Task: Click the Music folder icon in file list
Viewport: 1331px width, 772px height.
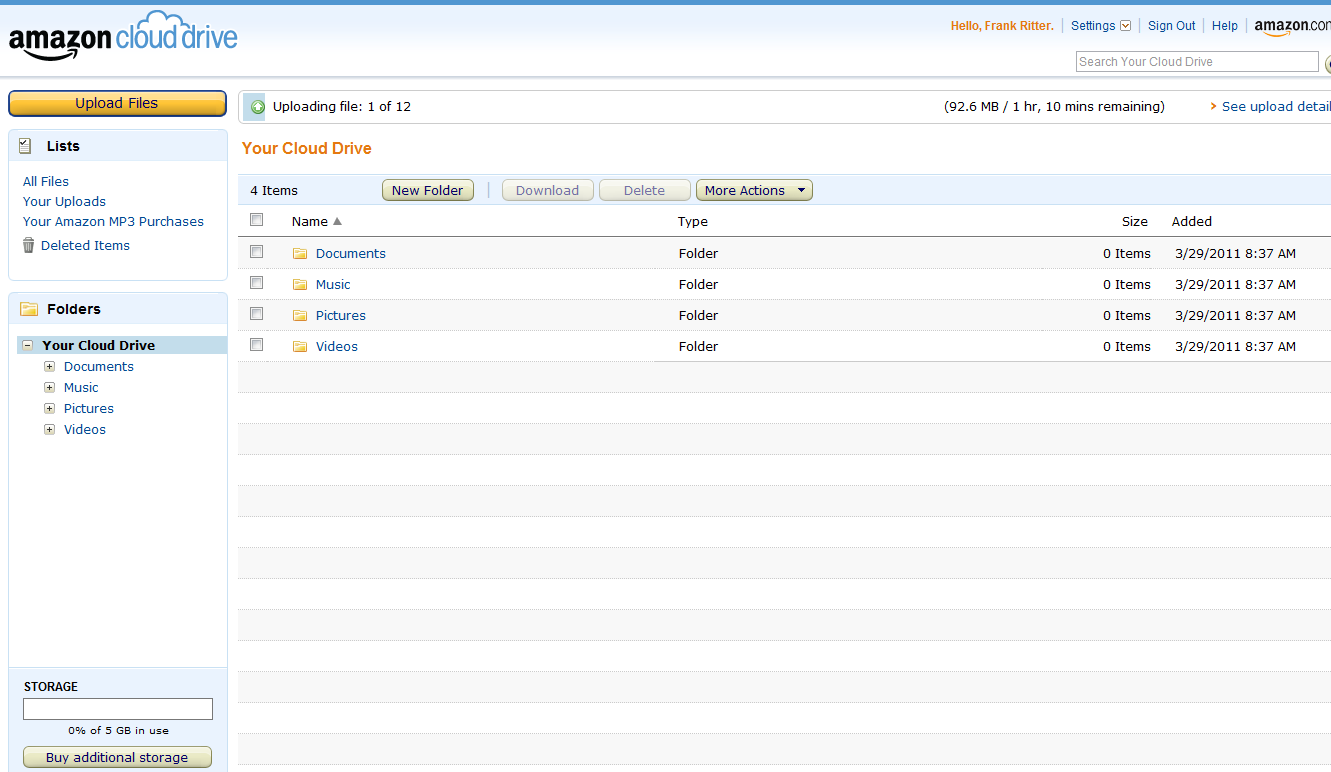Action: (x=300, y=285)
